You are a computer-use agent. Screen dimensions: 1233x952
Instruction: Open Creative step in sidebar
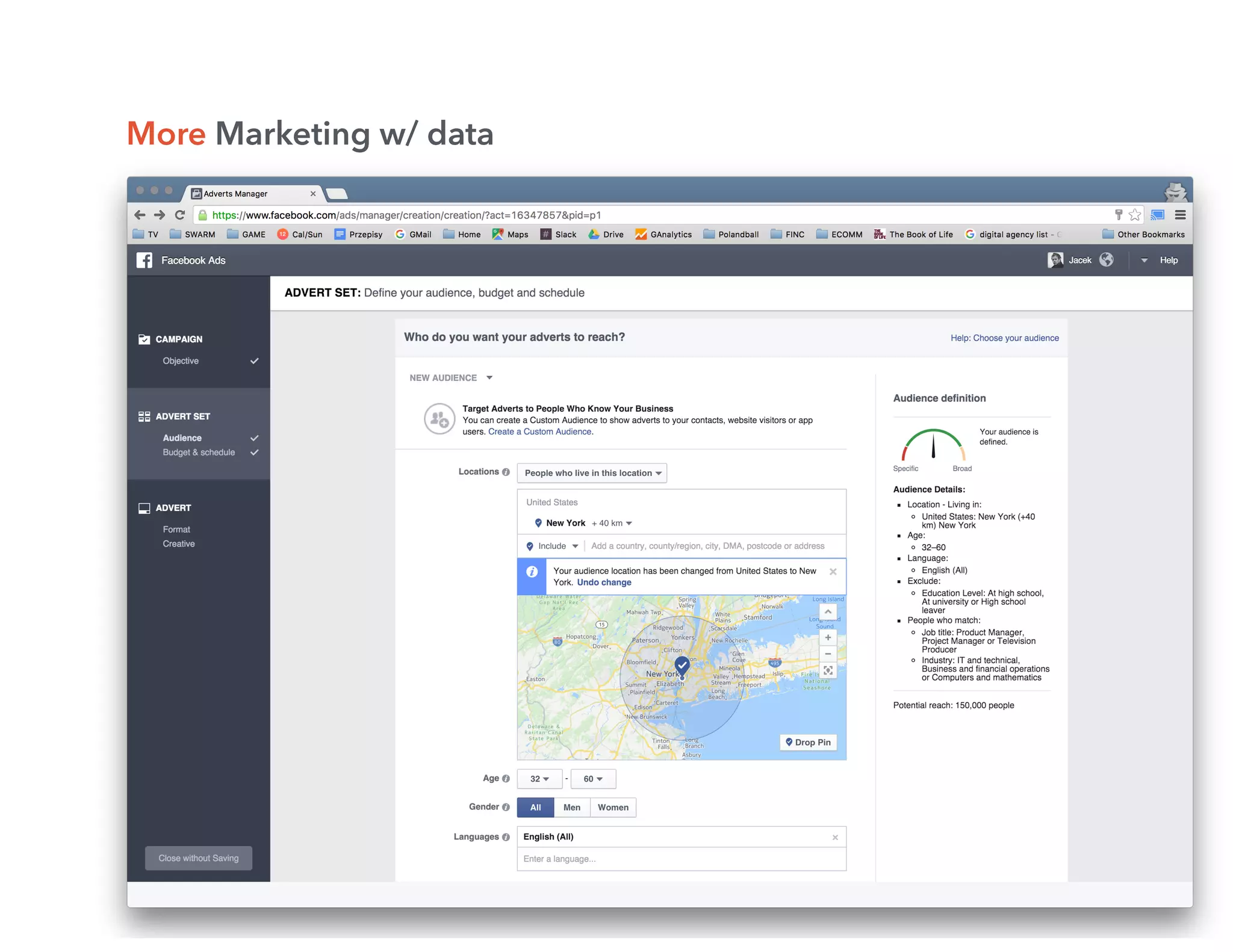pos(179,544)
